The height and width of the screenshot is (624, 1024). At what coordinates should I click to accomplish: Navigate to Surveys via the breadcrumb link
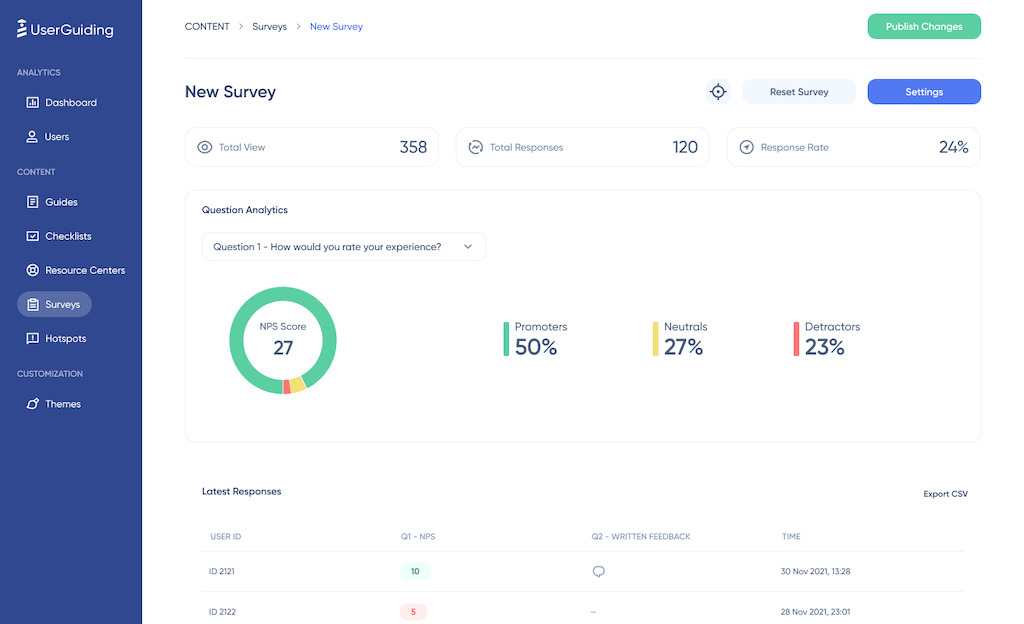click(269, 26)
